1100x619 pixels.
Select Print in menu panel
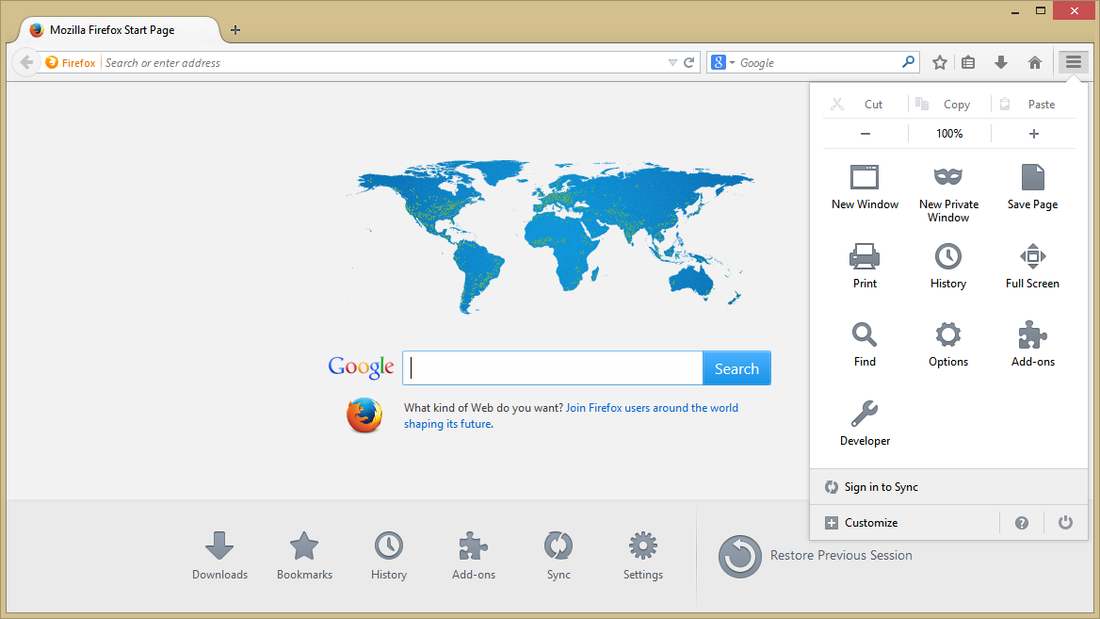coord(865,266)
